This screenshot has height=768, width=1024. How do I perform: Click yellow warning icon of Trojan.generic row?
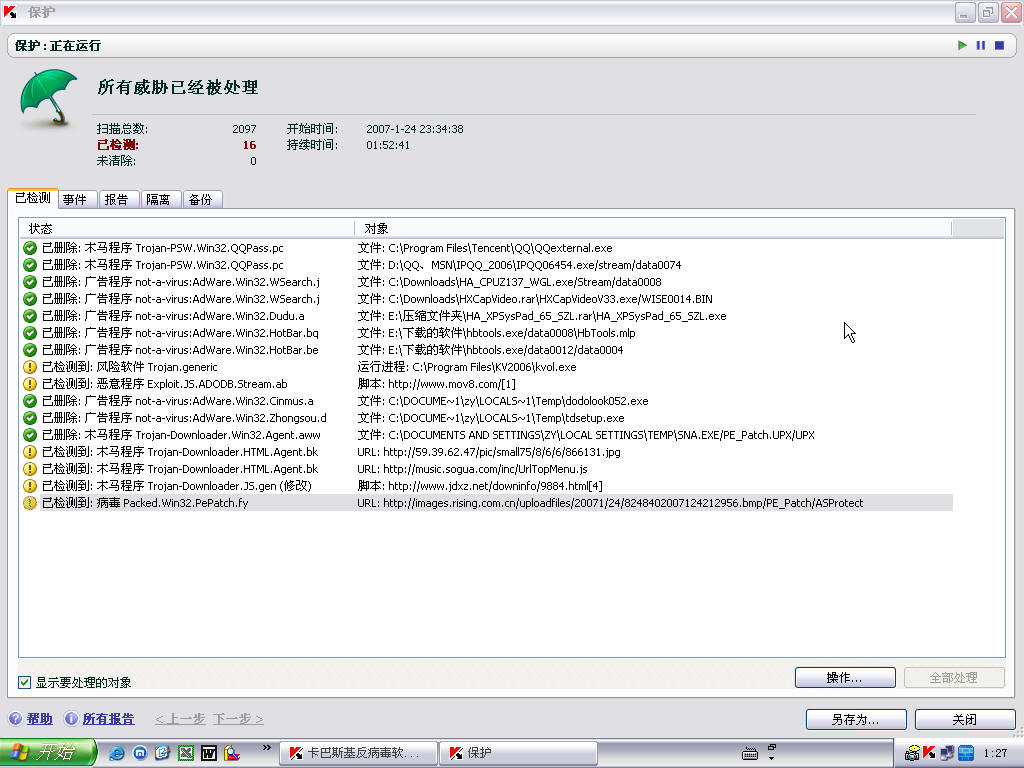(29, 367)
